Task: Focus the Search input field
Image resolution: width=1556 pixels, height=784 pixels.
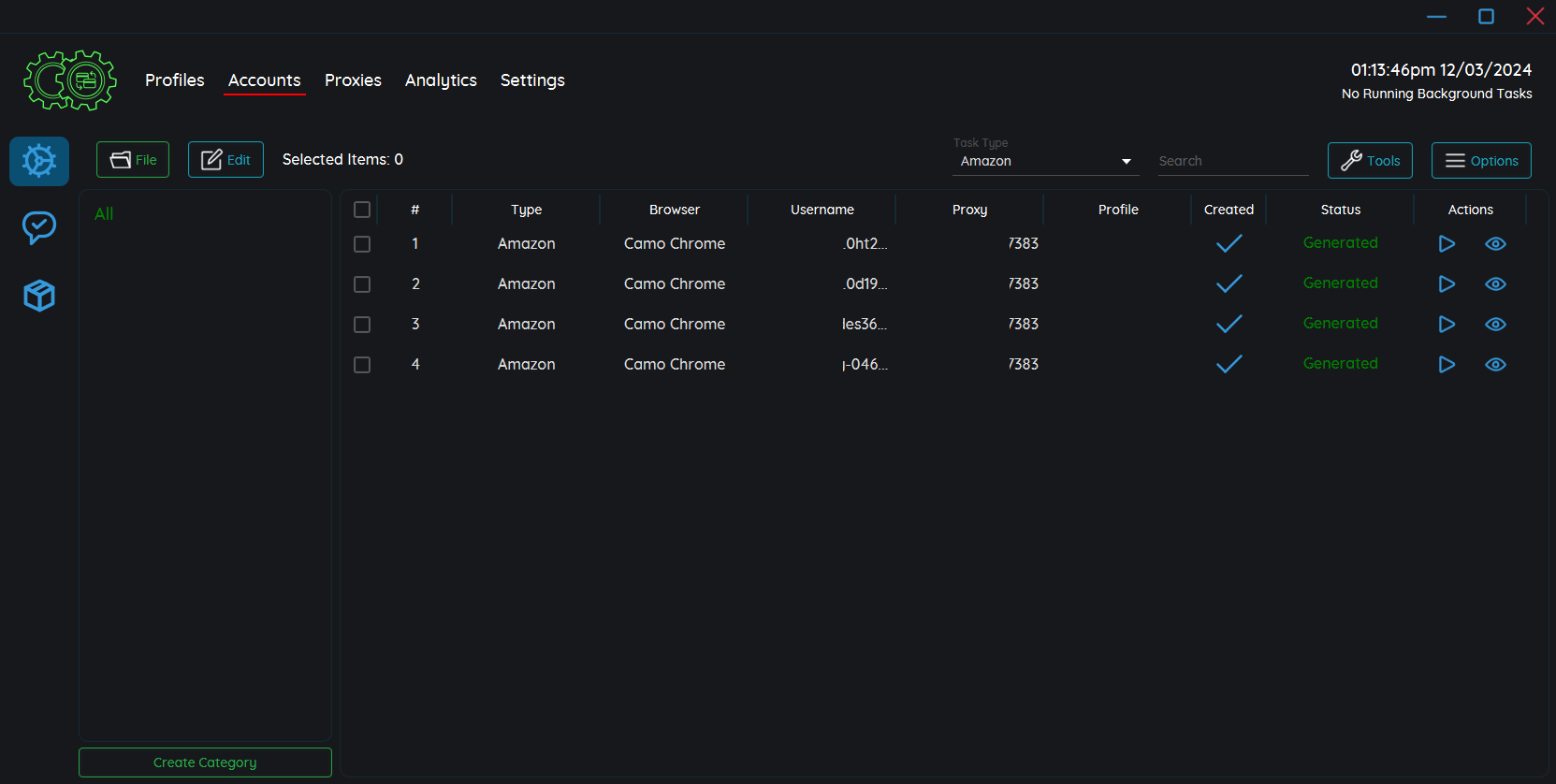Action: (x=1232, y=161)
